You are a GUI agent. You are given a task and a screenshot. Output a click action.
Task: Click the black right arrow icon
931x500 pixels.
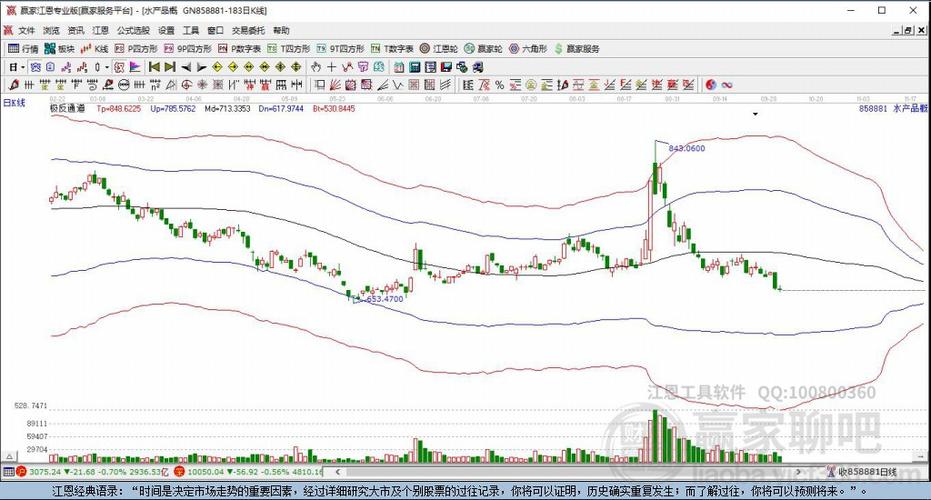(201, 67)
